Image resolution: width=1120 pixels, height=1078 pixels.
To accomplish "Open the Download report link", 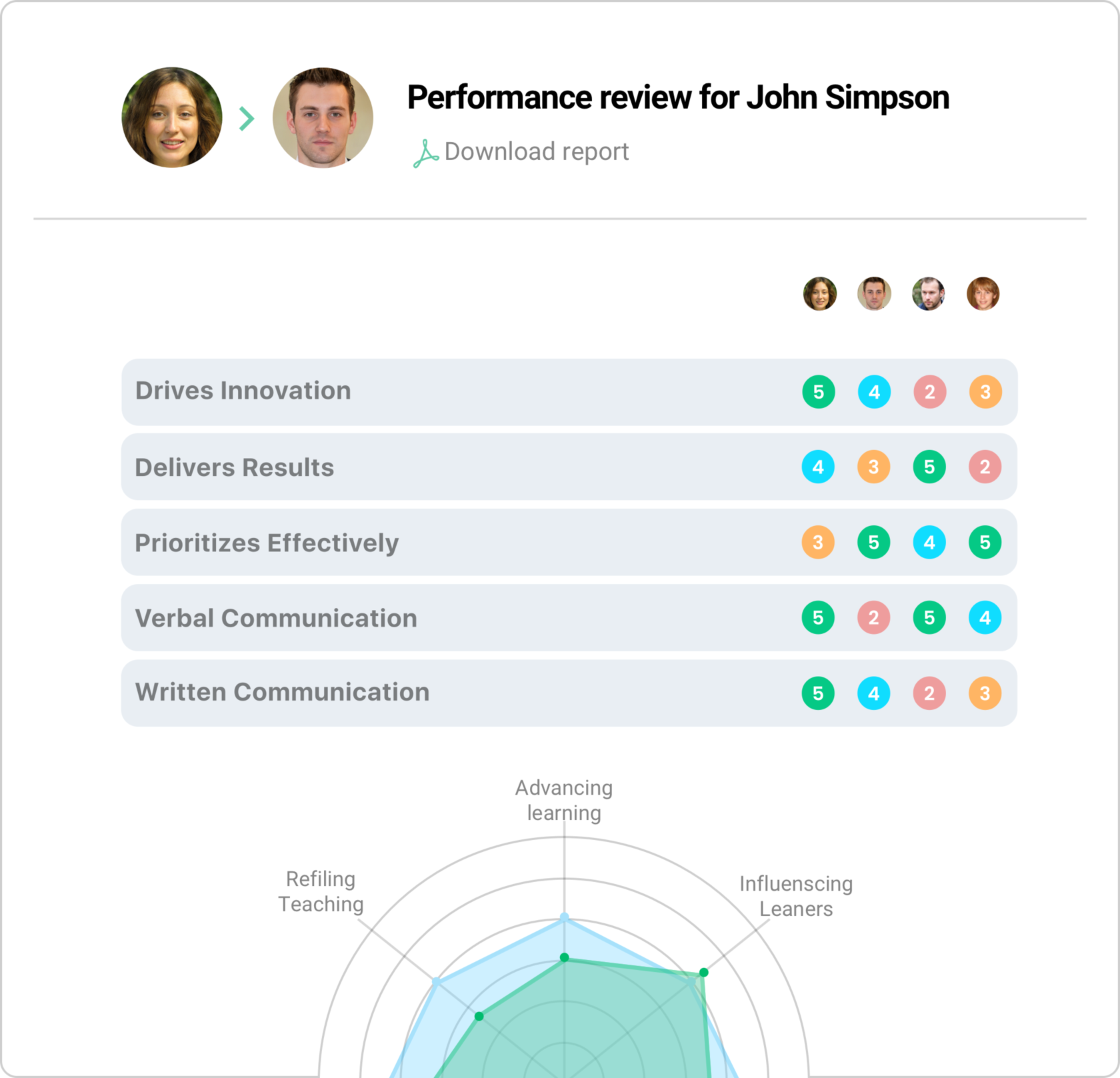I will (x=536, y=152).
